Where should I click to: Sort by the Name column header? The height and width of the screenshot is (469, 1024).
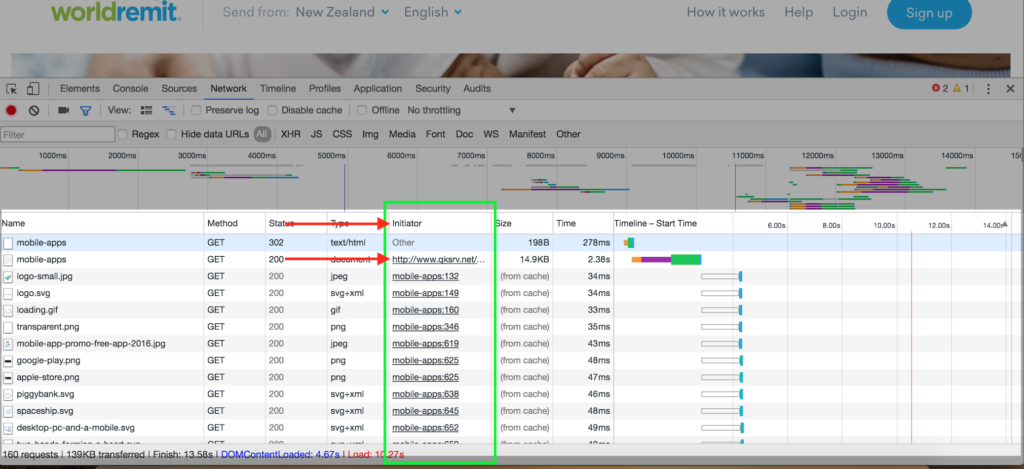[x=102, y=223]
